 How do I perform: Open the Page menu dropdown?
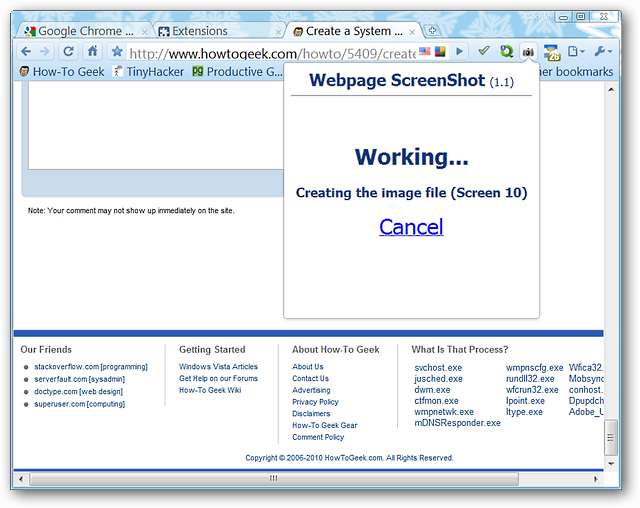pos(576,51)
